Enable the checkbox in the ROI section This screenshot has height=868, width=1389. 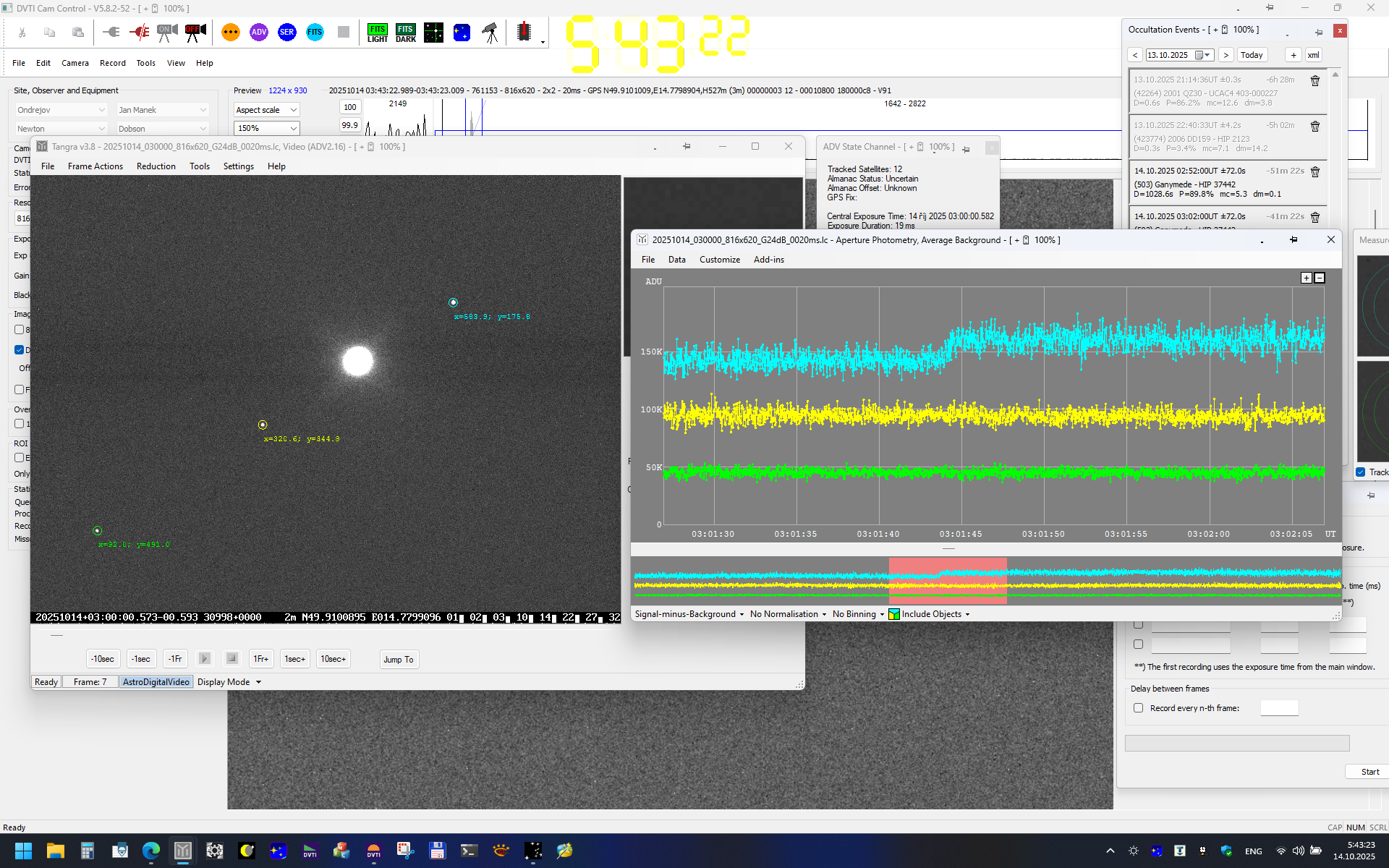[x=20, y=457]
